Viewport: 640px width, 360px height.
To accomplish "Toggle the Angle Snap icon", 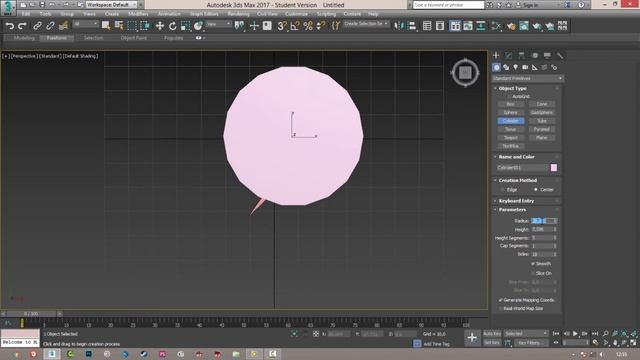I will coord(295,26).
